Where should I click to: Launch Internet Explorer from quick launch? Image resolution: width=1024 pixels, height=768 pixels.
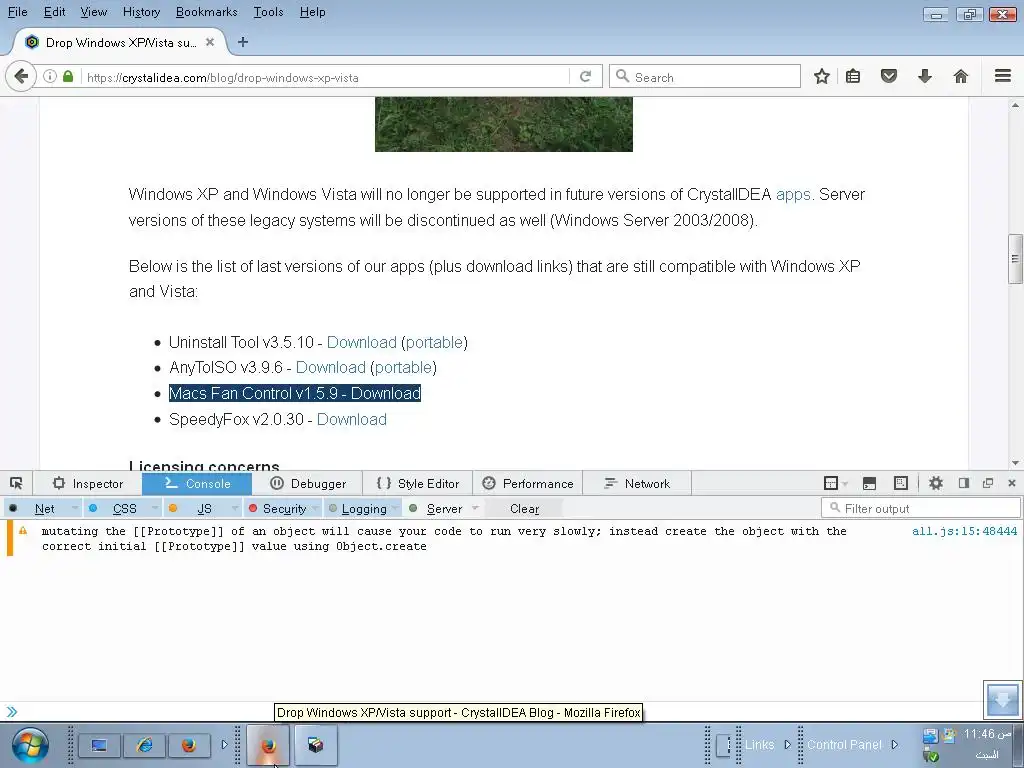click(x=144, y=745)
